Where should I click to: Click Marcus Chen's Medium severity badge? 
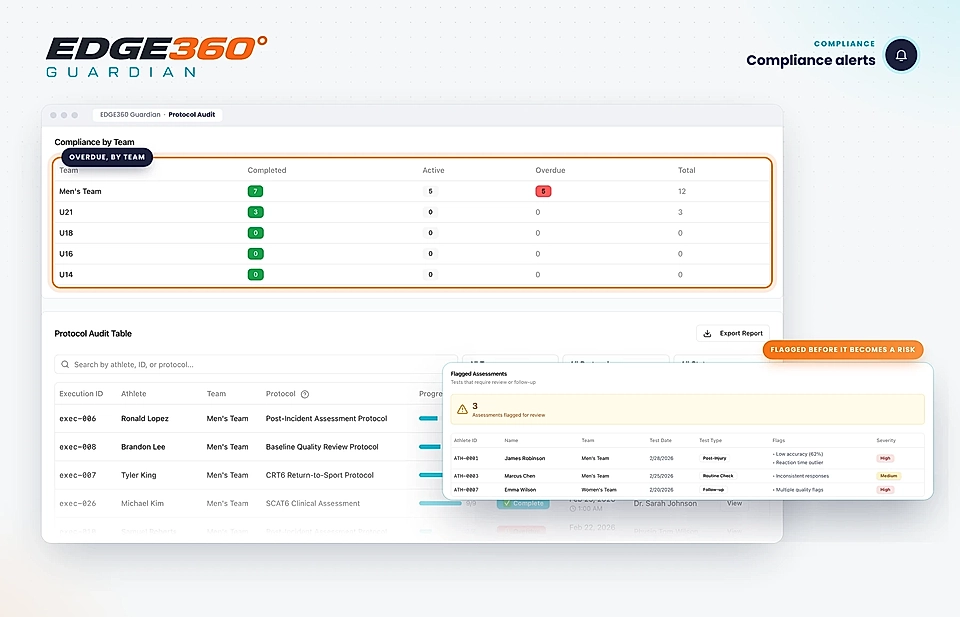(x=888, y=476)
